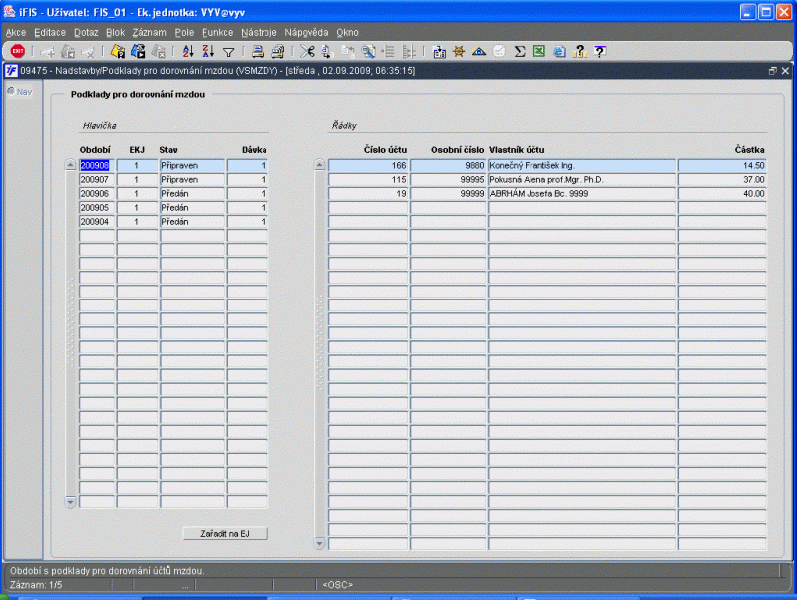The height and width of the screenshot is (600, 797).
Task: Click the ship wheel navigator icon
Action: tap(458, 51)
